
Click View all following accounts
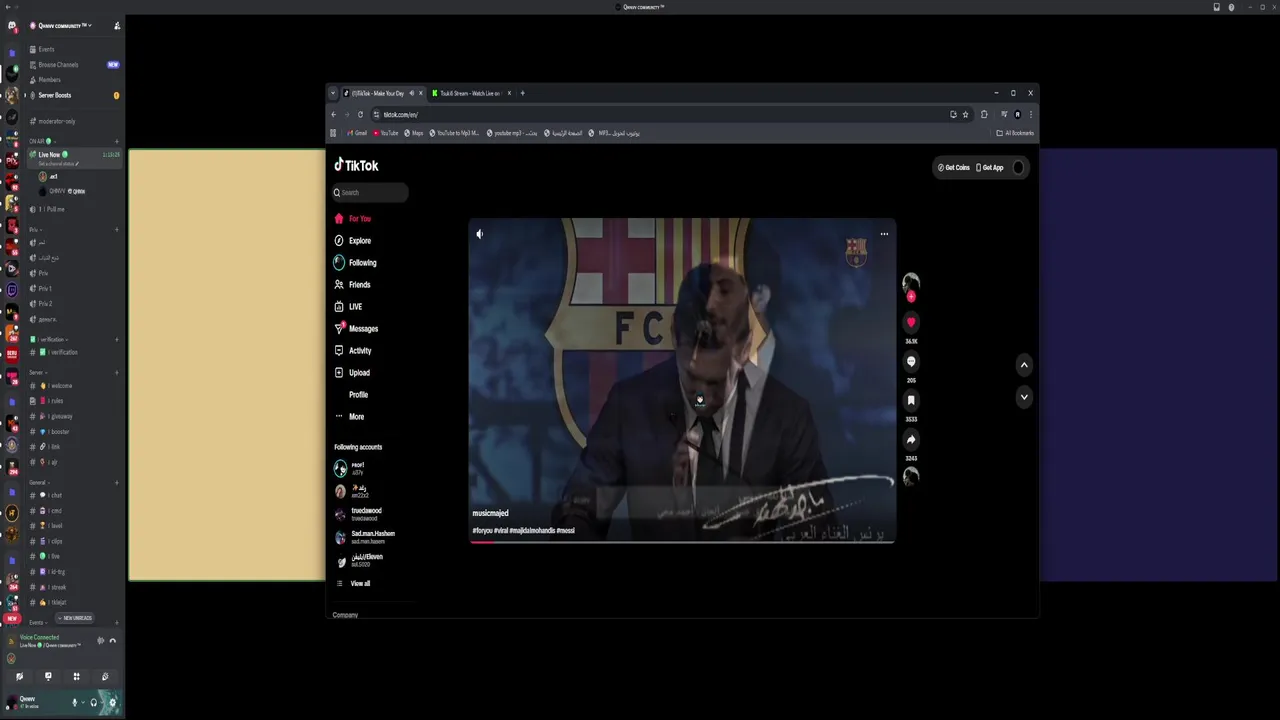[353, 583]
